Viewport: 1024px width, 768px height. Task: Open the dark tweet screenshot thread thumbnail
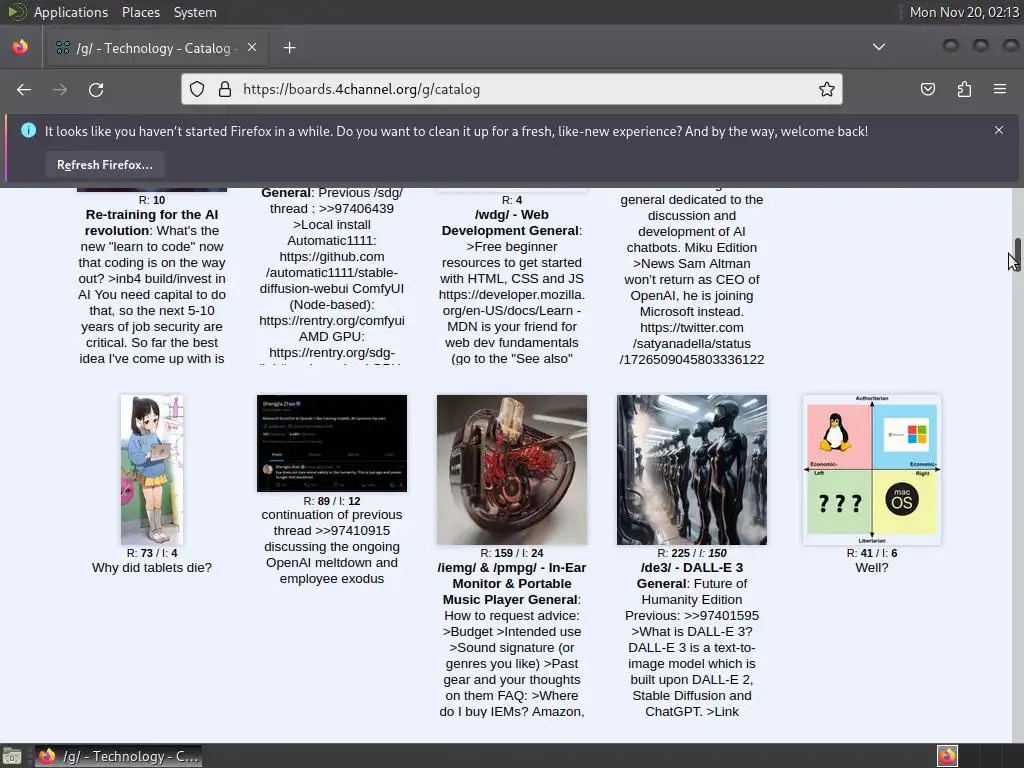[x=332, y=443]
